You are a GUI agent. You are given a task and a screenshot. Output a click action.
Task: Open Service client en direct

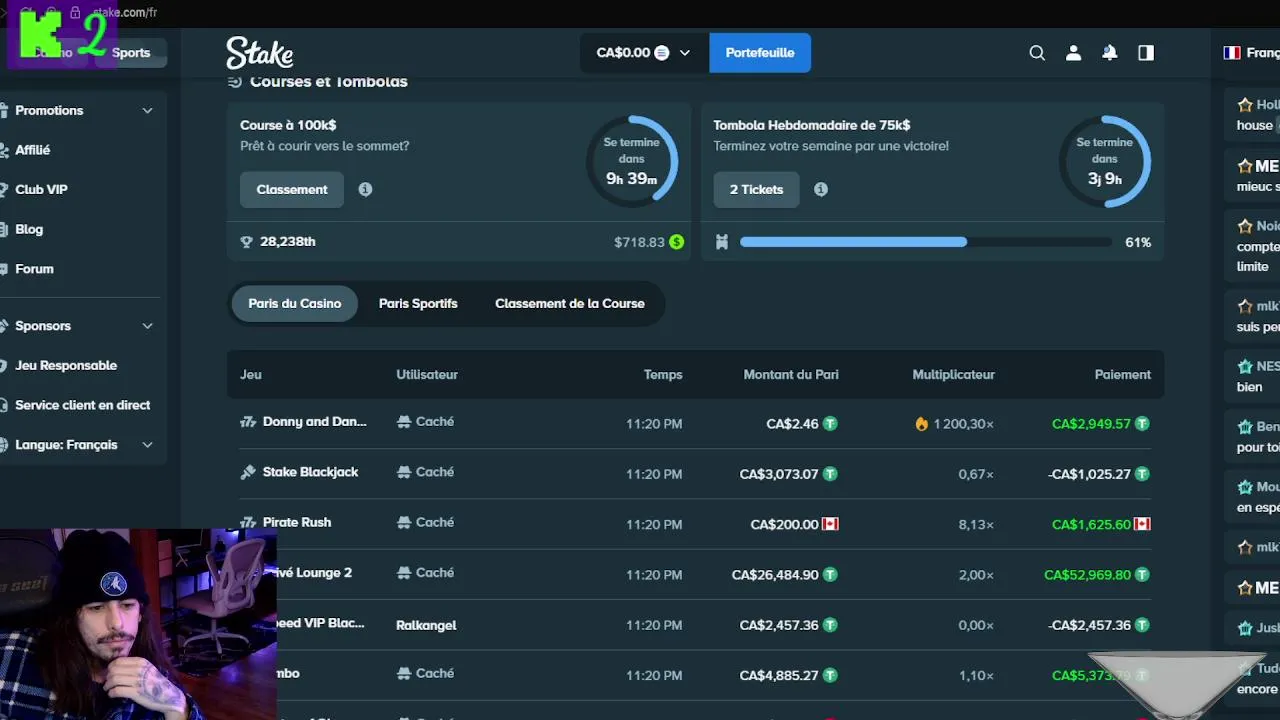click(82, 405)
